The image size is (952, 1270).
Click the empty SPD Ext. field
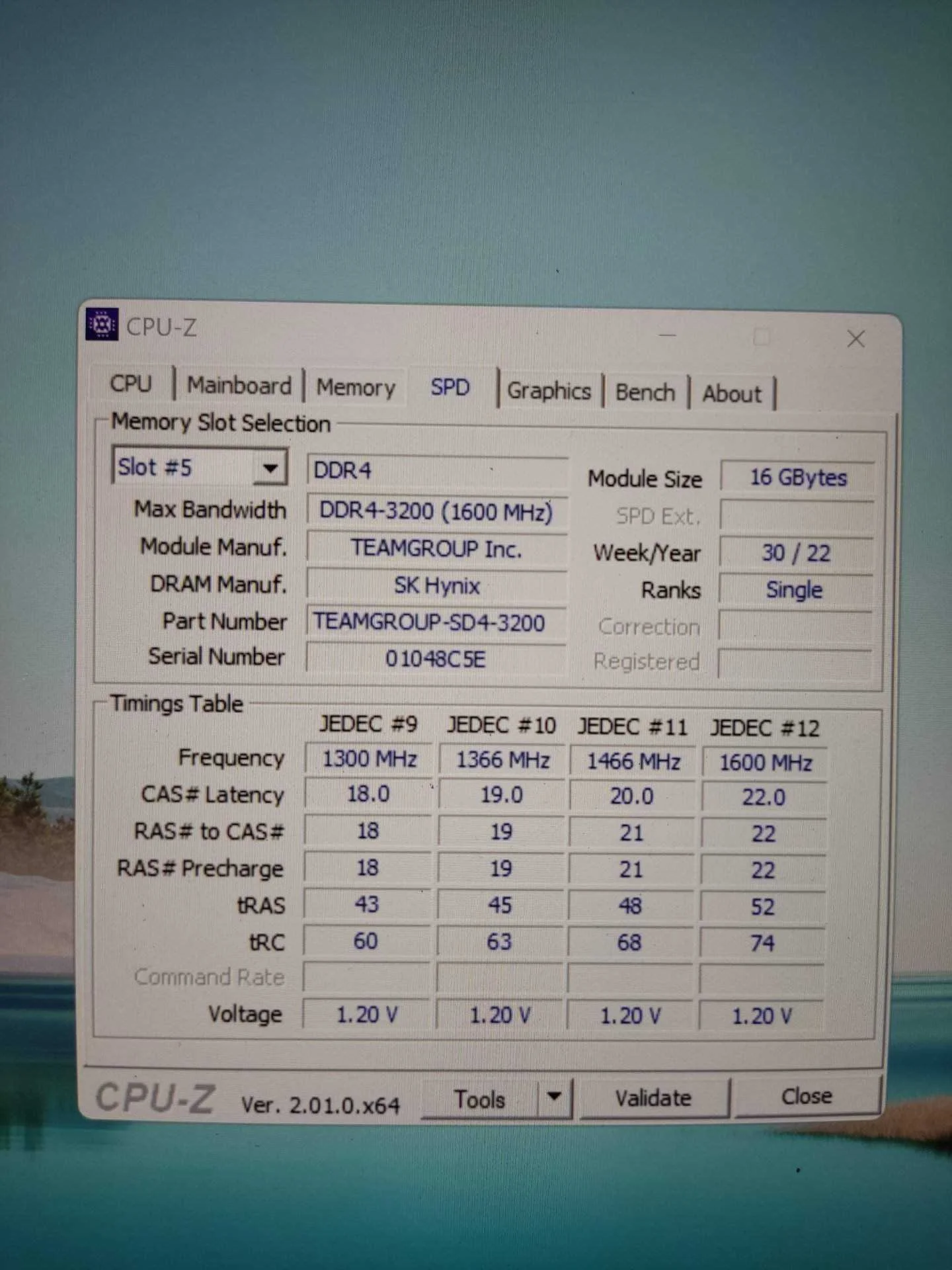click(x=797, y=516)
